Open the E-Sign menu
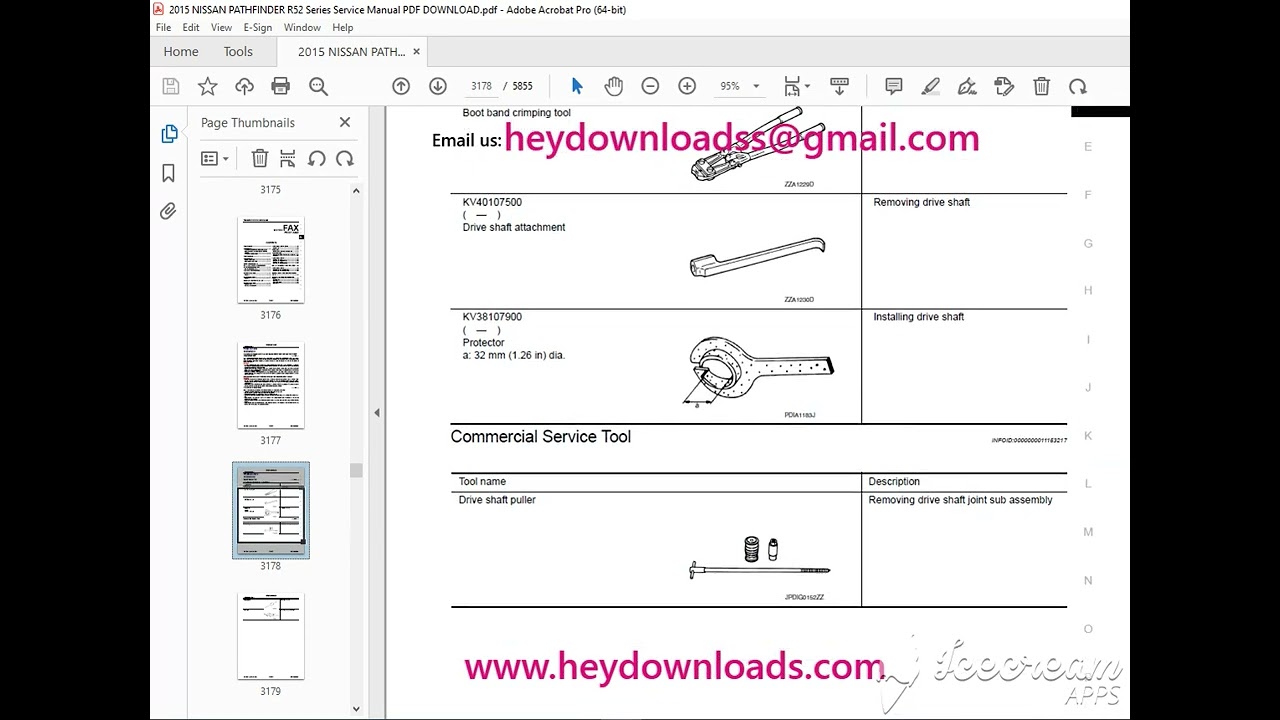This screenshot has width=1280, height=720. click(x=258, y=28)
